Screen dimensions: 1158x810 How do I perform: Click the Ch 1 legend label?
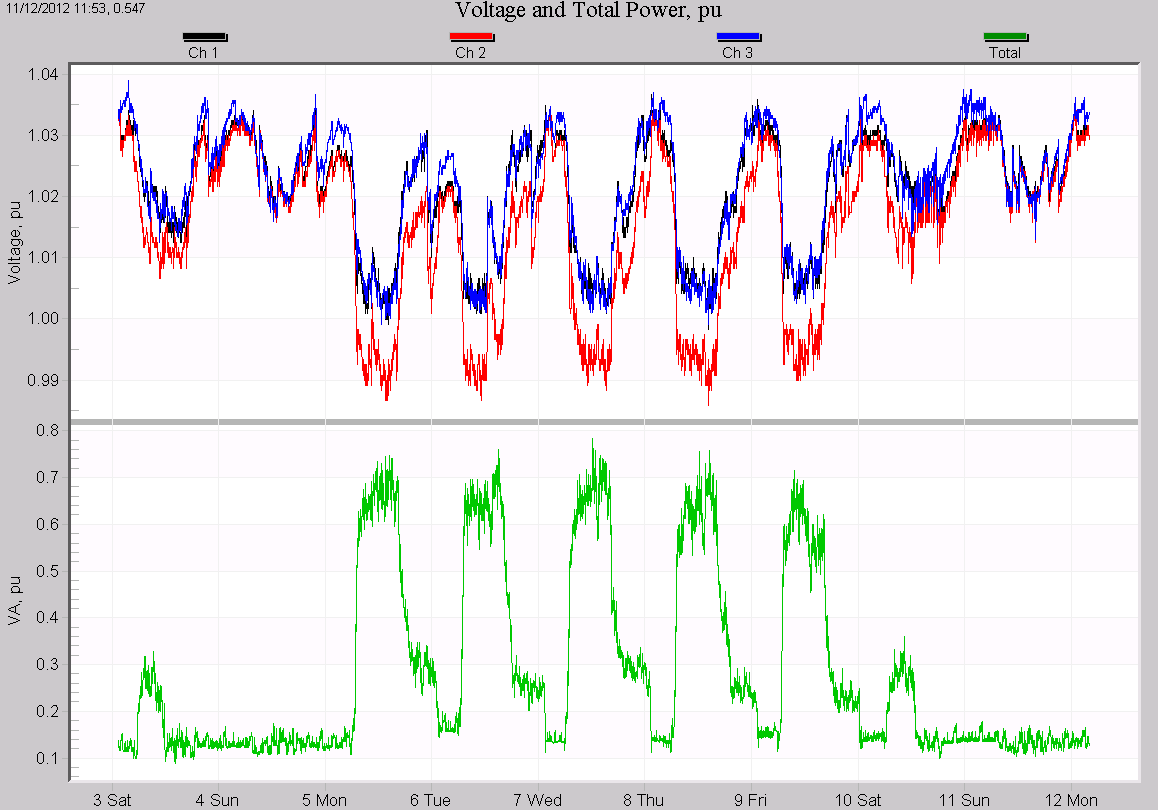[x=205, y=53]
